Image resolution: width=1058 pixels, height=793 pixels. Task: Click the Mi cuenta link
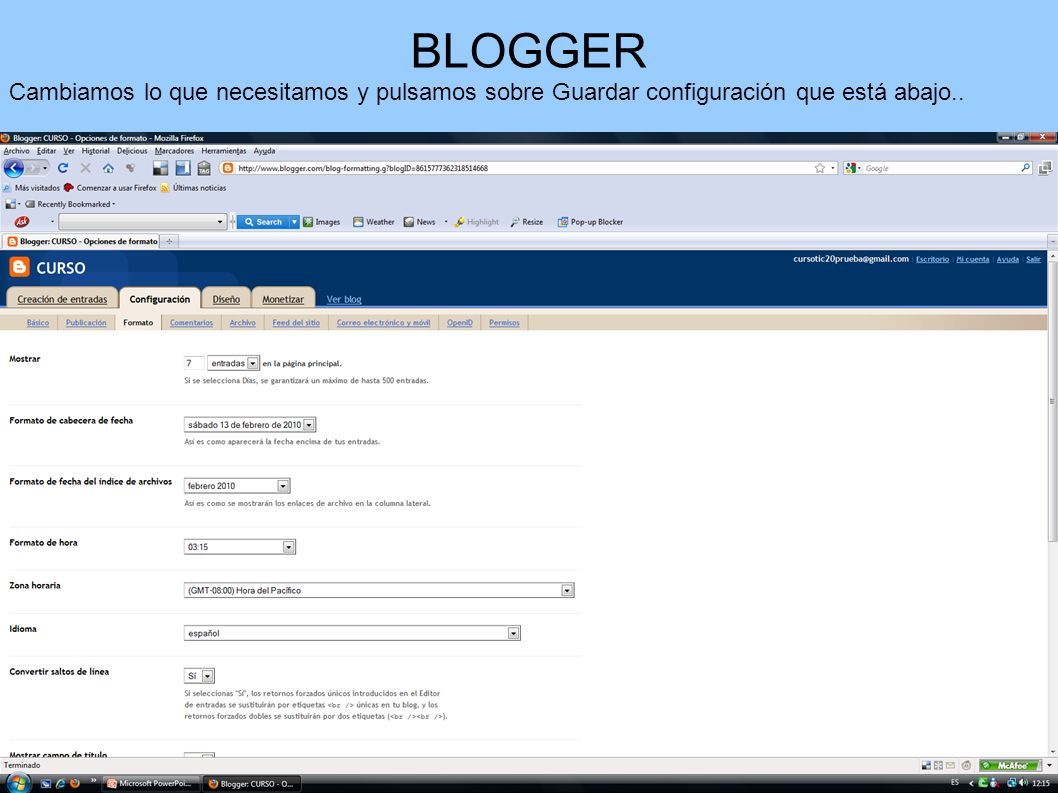click(x=972, y=259)
